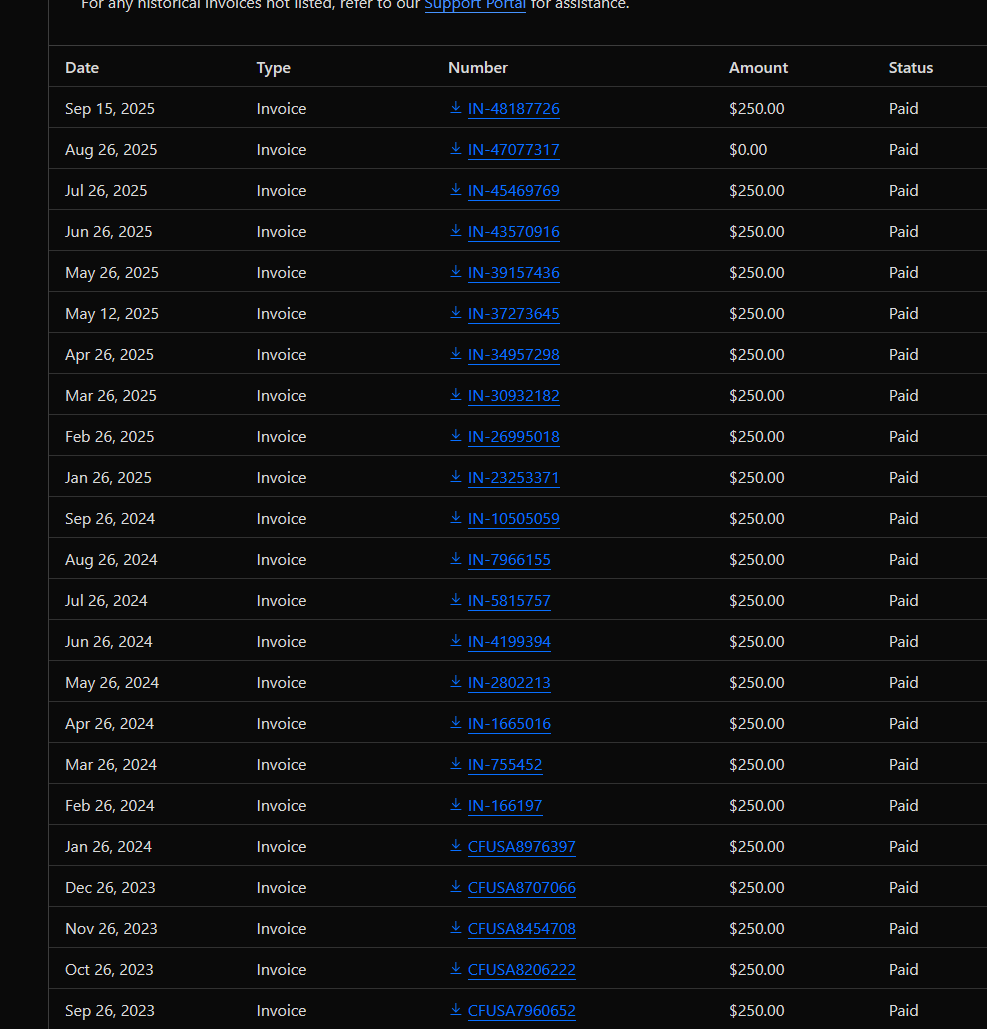Select the Sep 15, 2025 date cell

click(110, 109)
